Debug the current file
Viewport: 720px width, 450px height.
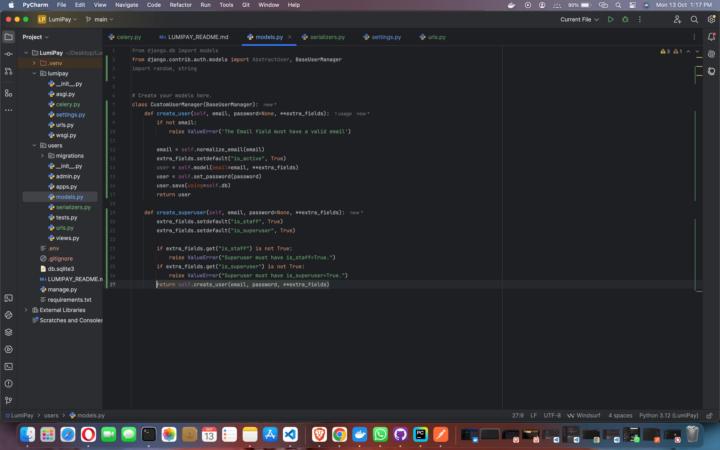tap(625, 19)
